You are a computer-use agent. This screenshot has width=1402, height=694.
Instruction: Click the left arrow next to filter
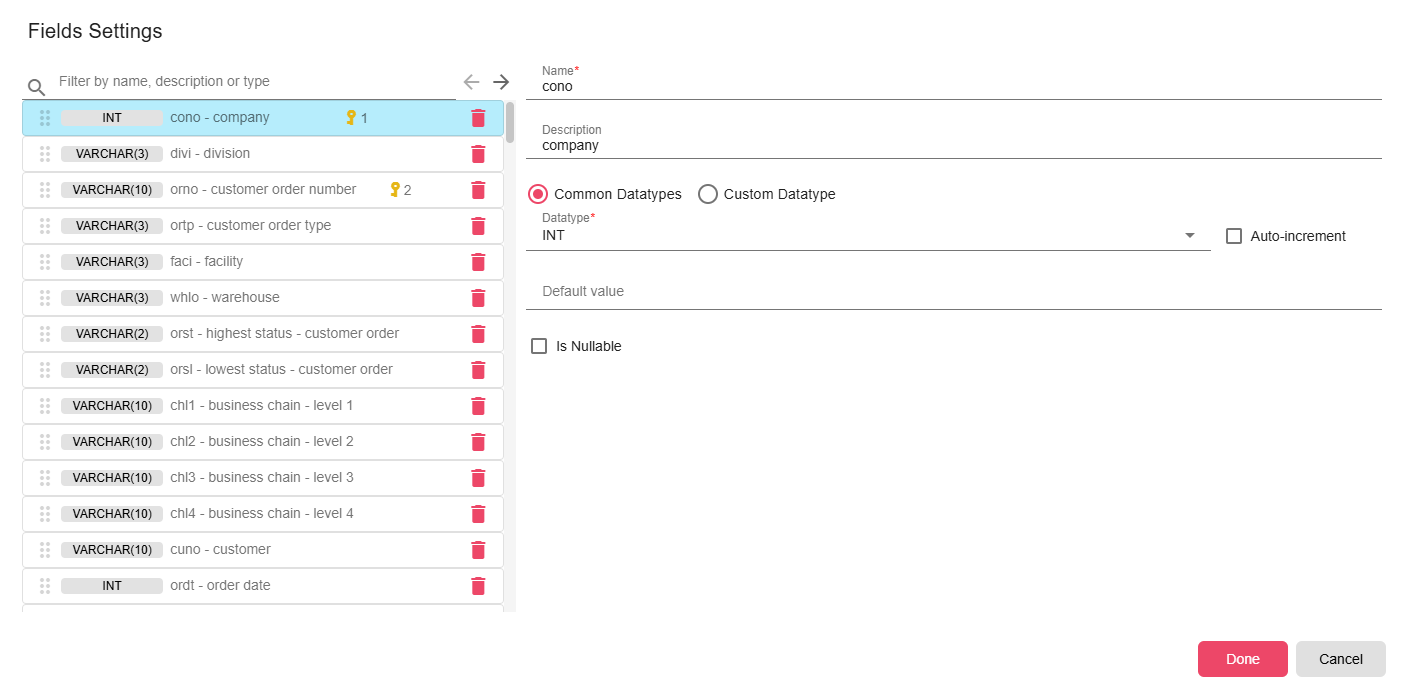coord(471,82)
